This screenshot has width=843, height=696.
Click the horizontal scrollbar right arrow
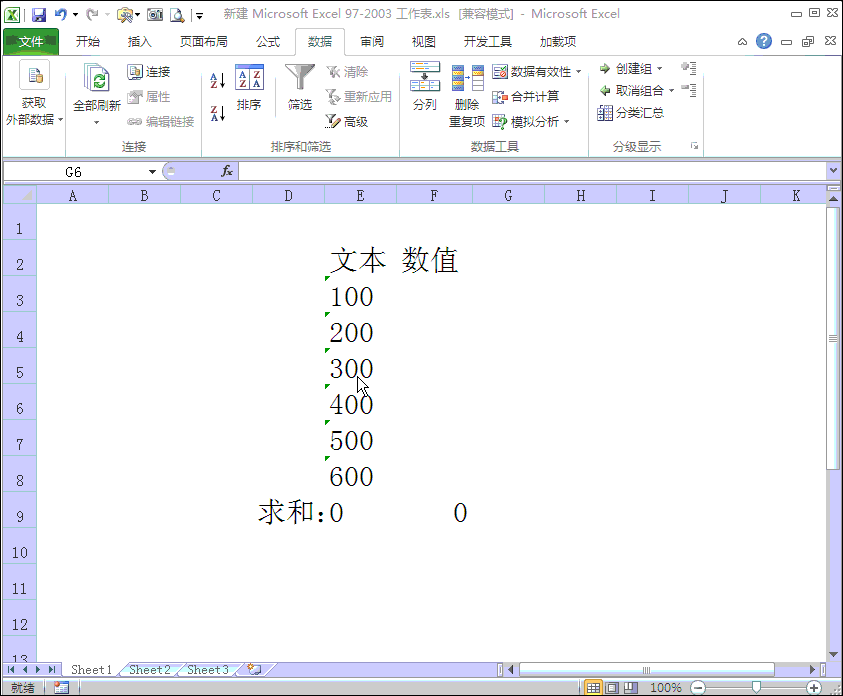812,670
